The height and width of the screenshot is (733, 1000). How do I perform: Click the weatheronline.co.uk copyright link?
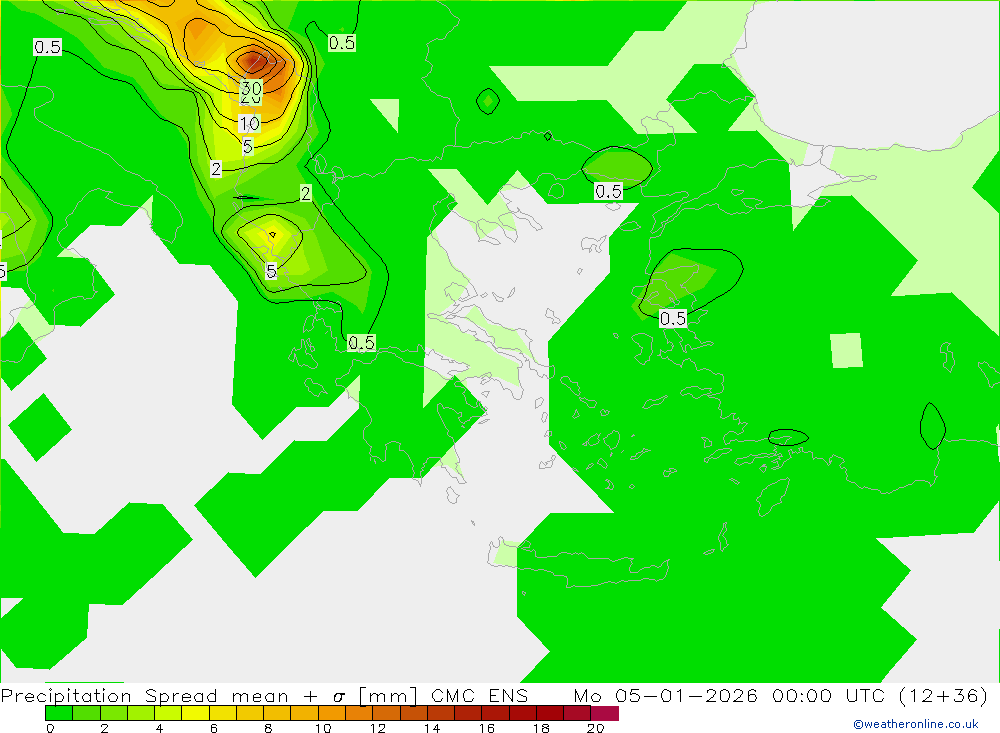coord(916,724)
